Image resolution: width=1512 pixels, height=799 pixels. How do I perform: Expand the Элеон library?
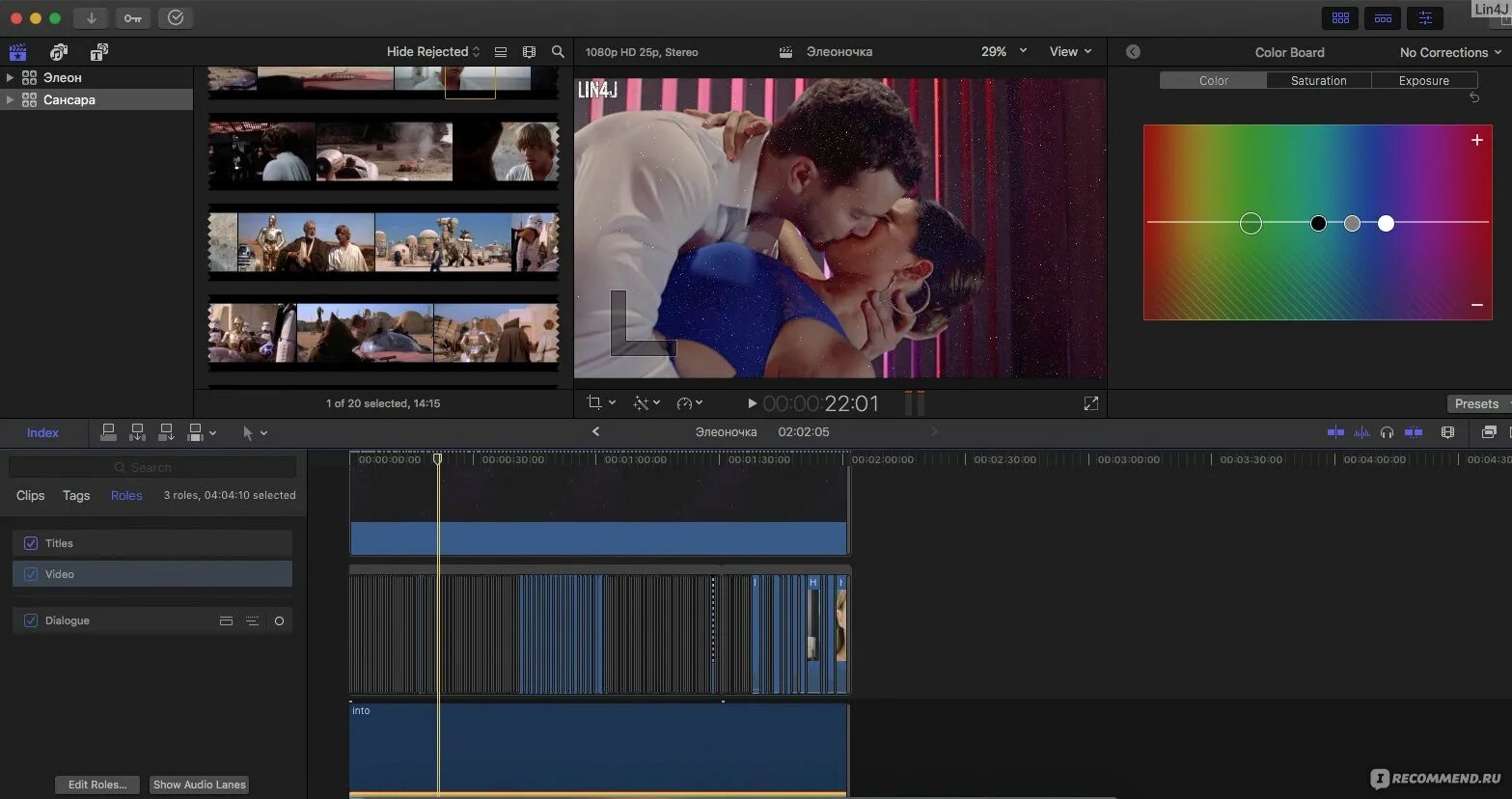tap(10, 77)
